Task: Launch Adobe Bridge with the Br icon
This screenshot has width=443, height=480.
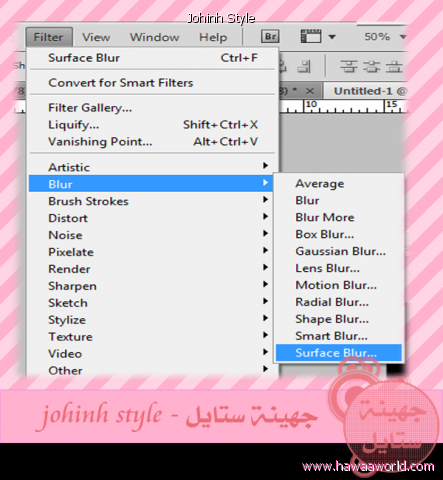Action: pyautogui.click(x=270, y=37)
